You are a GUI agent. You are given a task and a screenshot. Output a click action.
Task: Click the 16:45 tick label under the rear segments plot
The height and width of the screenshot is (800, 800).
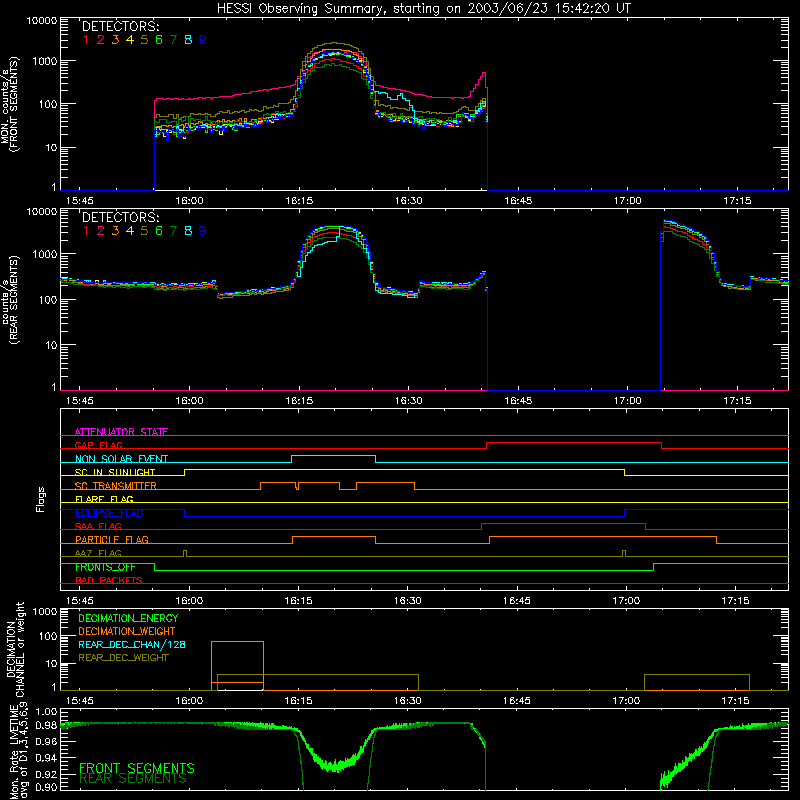[518, 401]
